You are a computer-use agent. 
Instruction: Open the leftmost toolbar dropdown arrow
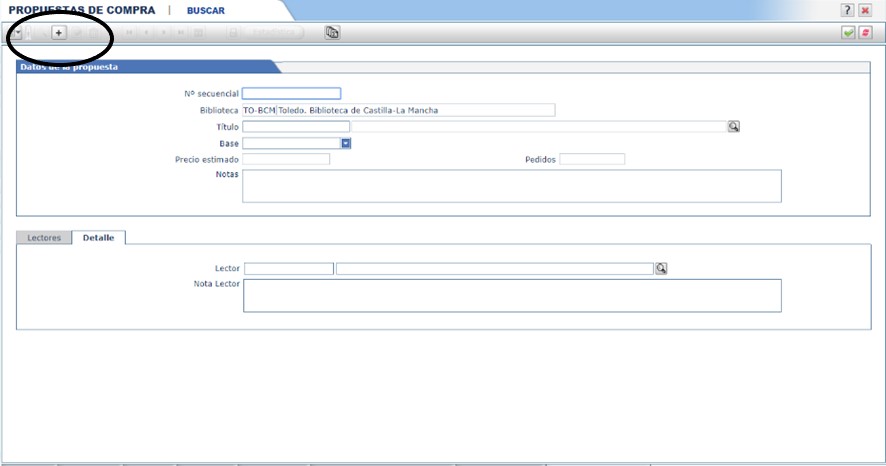click(x=17, y=33)
